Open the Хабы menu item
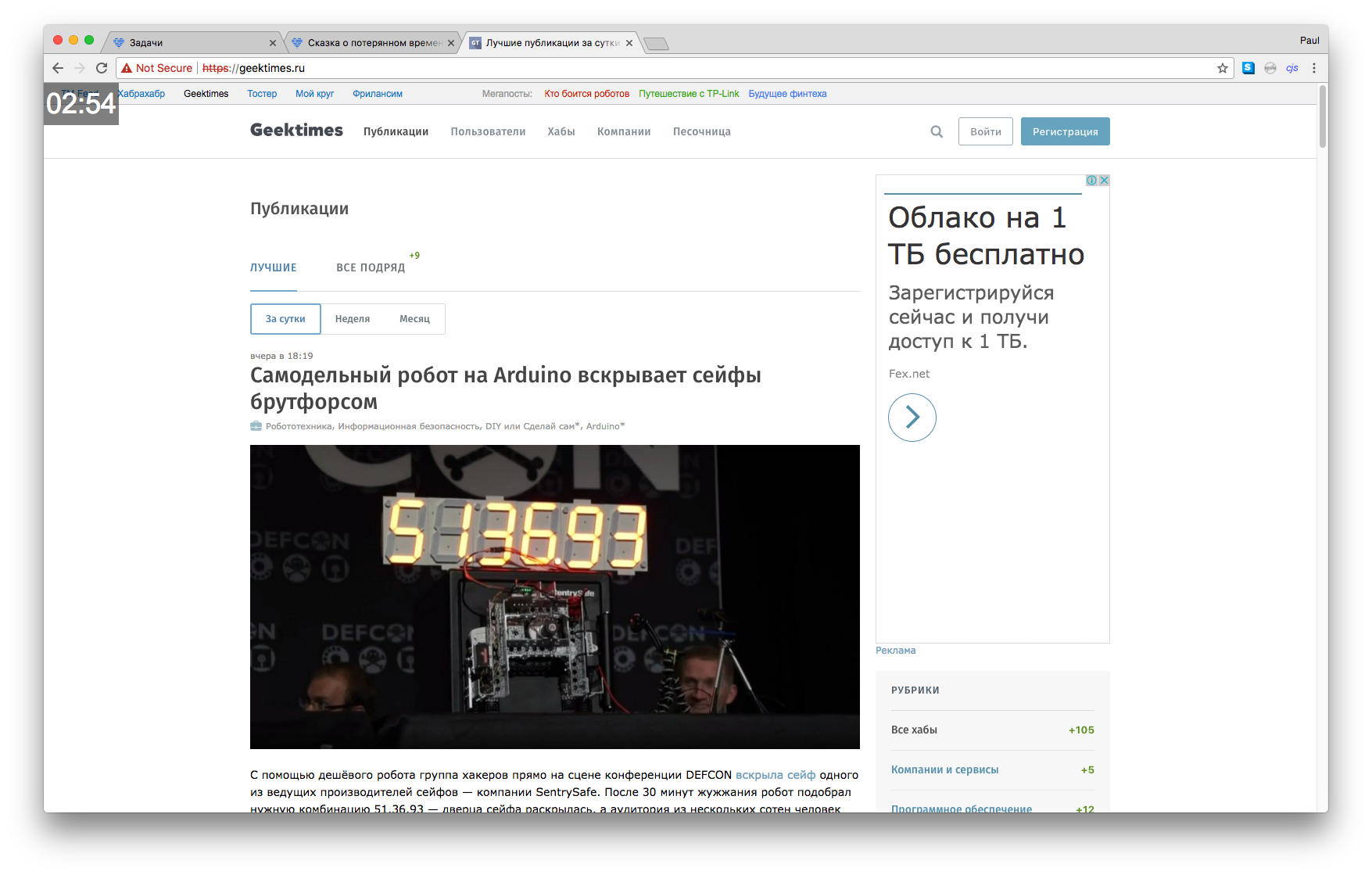 coord(561,131)
